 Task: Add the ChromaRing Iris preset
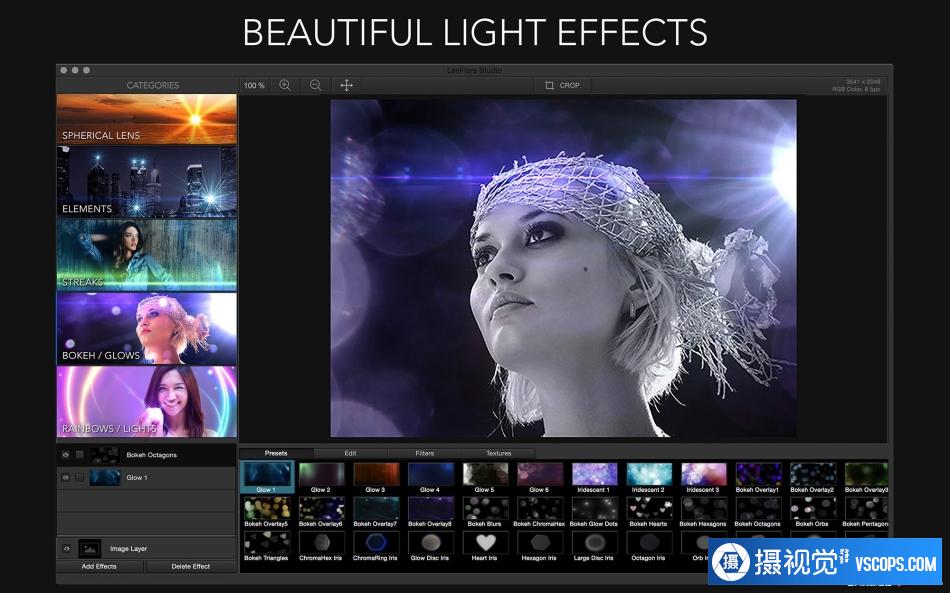(x=376, y=546)
